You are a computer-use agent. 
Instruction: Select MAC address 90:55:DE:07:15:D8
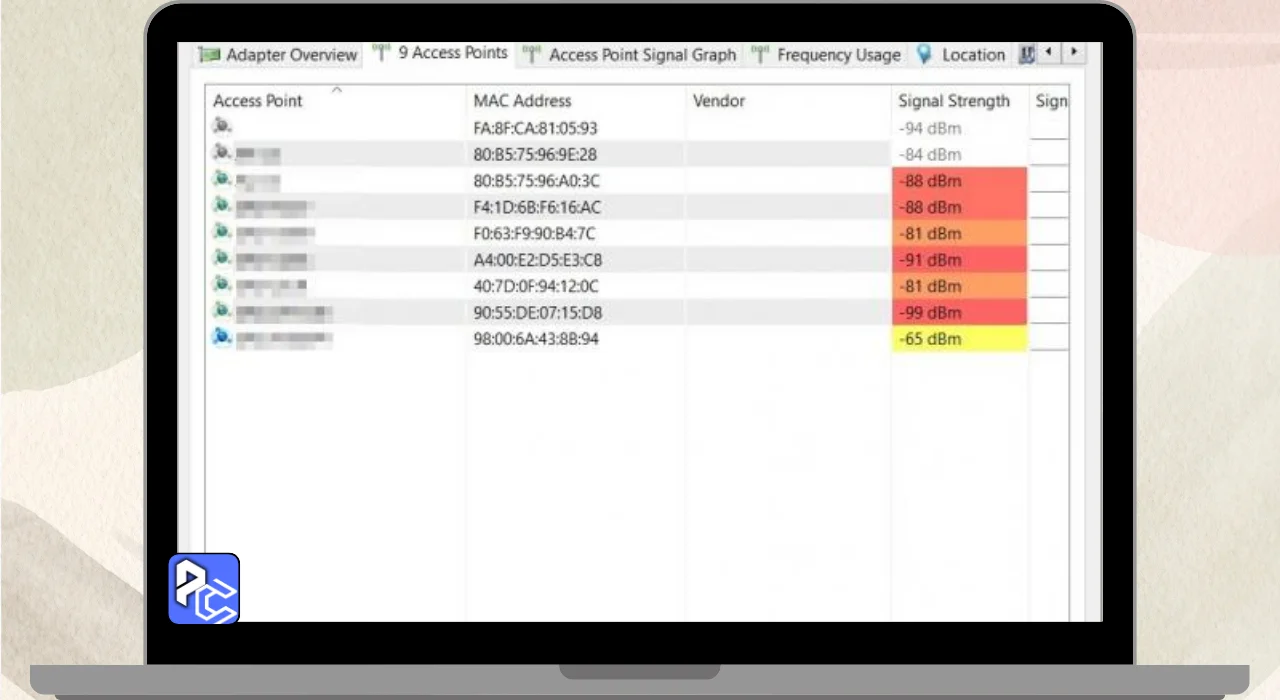(537, 313)
